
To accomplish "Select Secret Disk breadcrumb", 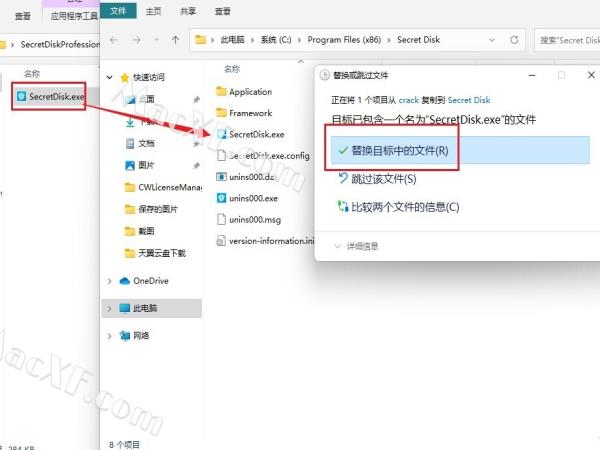I will (x=419, y=40).
